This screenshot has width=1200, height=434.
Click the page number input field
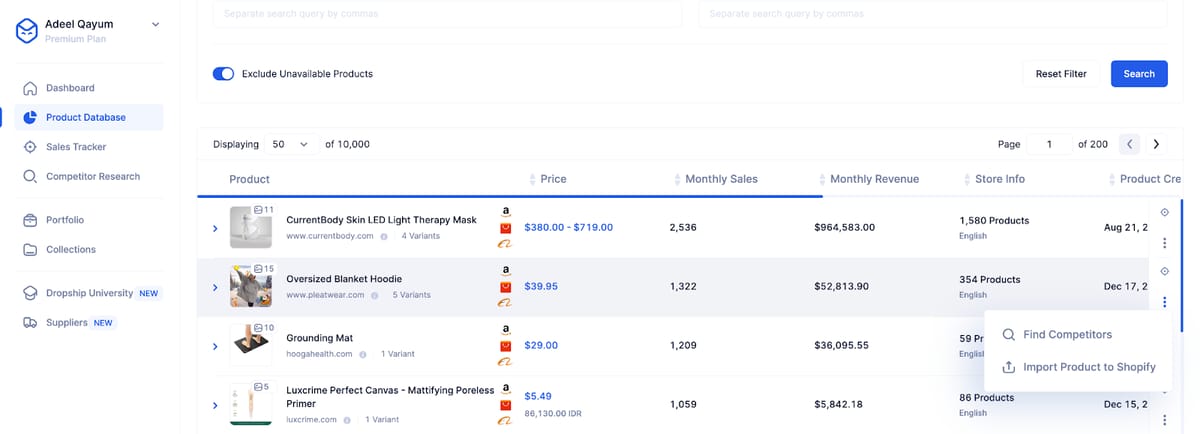coord(1050,144)
